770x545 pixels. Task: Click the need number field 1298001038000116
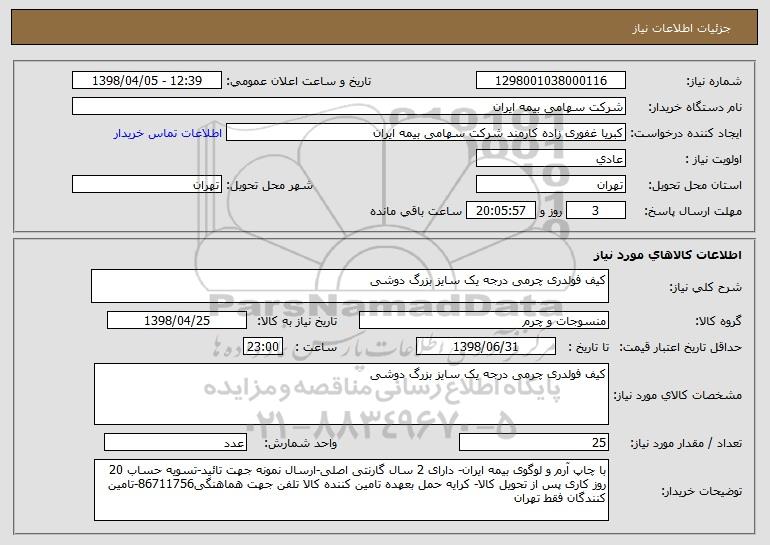550,81
